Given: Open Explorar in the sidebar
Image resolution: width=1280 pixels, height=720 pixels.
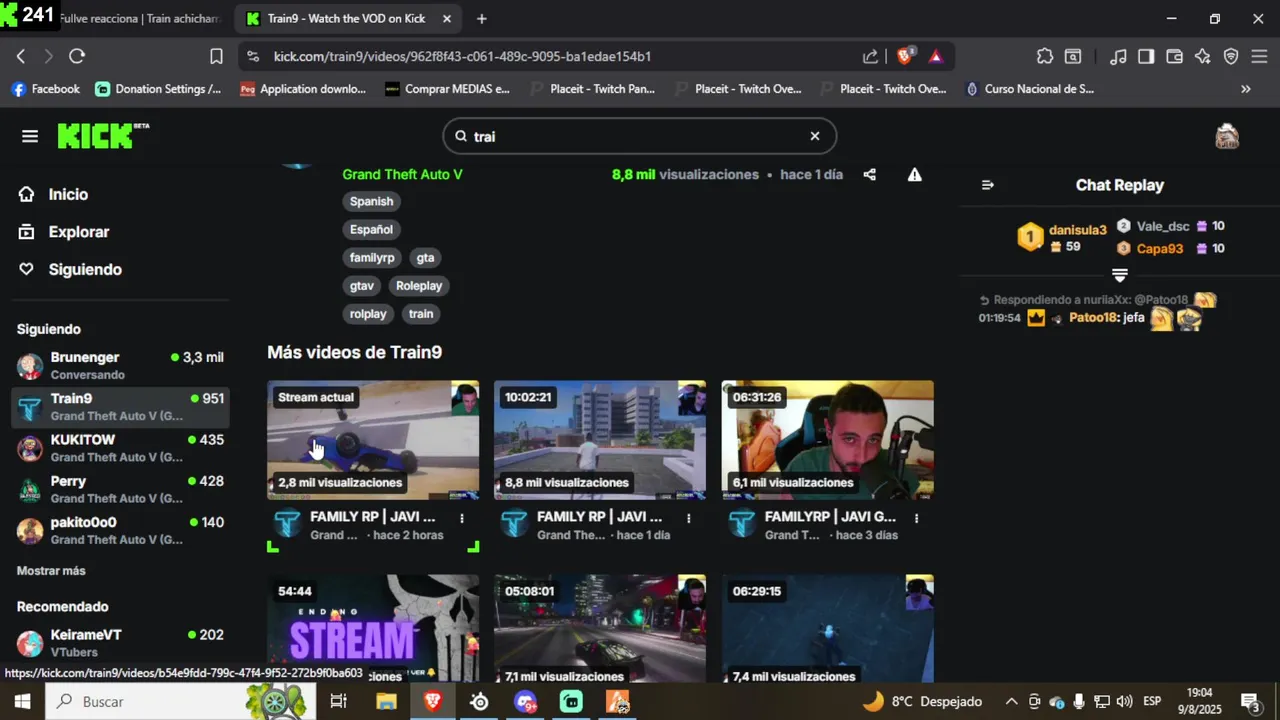Looking at the screenshot, I should click(78, 232).
